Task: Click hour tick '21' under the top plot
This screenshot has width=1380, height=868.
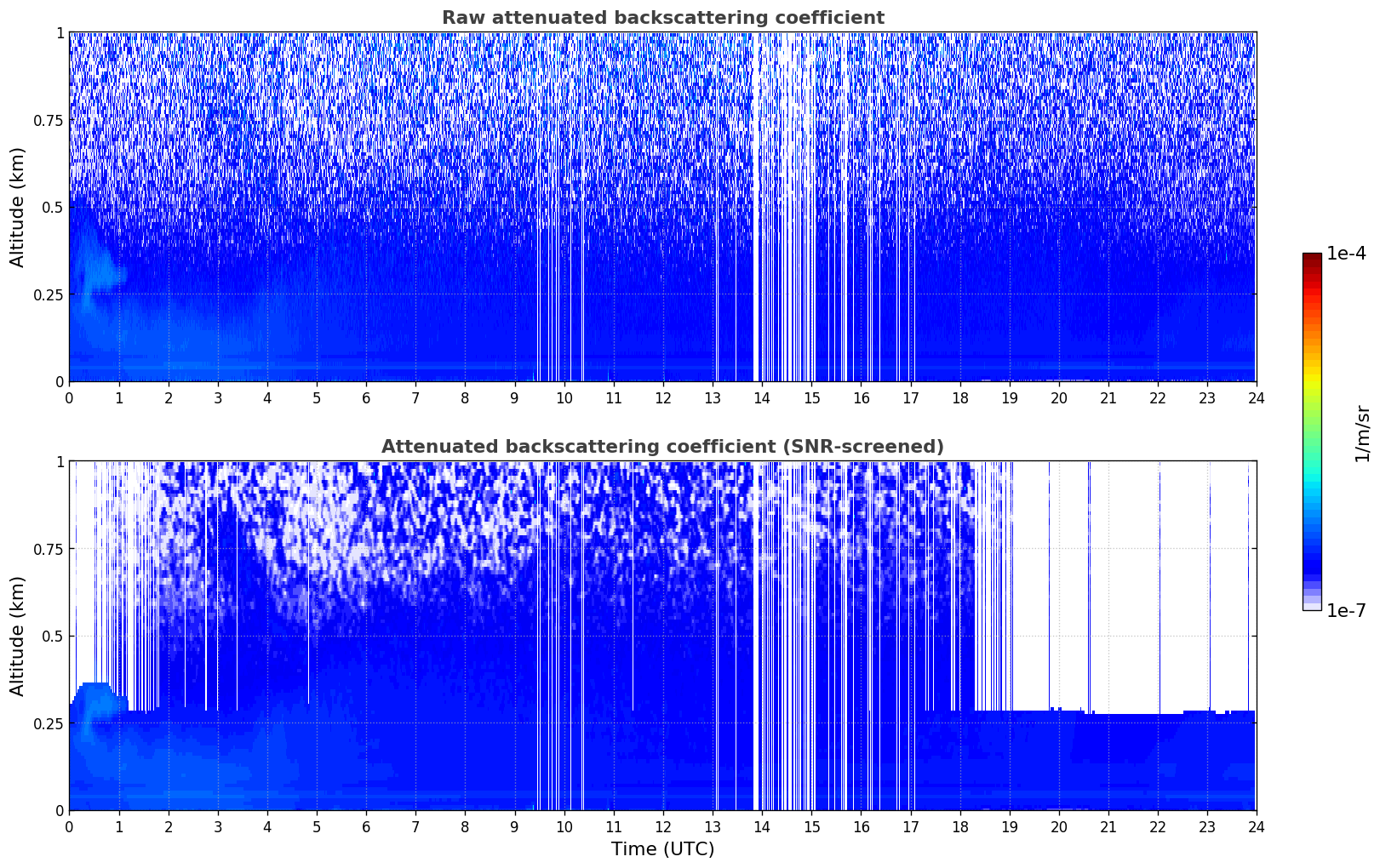Action: pyautogui.click(x=1108, y=397)
